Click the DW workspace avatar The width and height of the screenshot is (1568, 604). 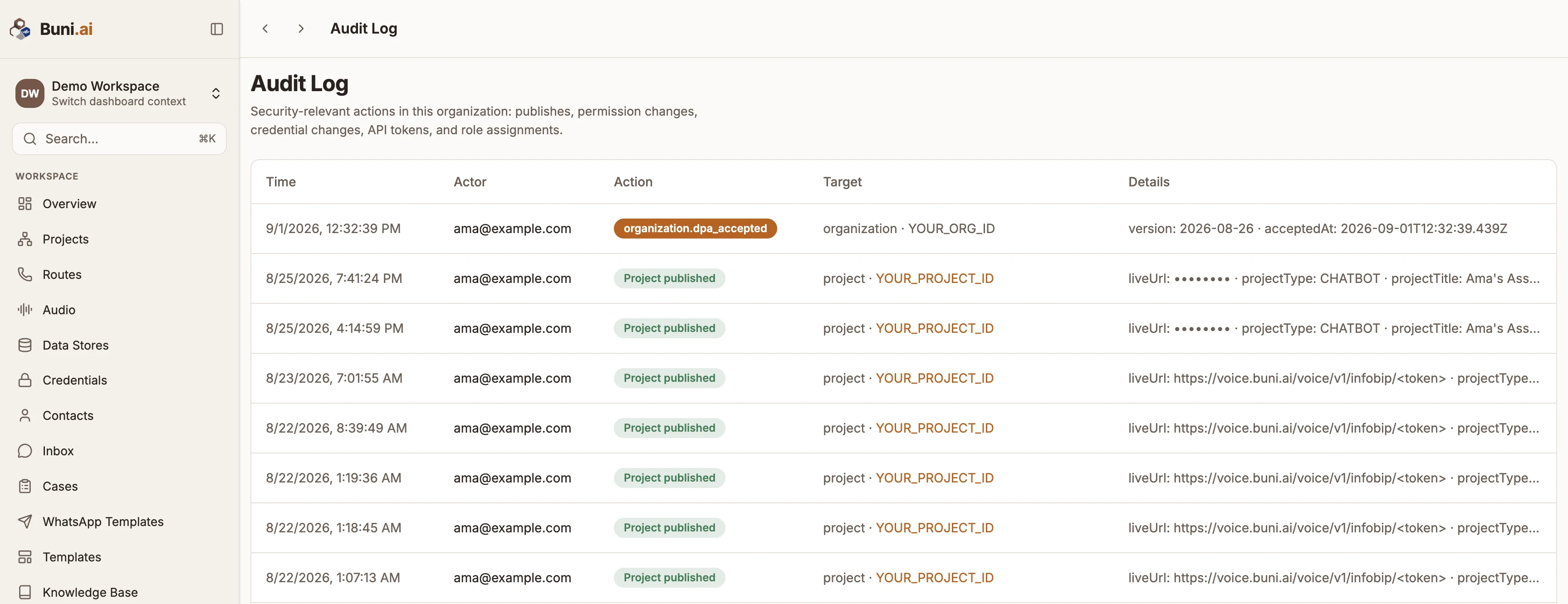coord(30,93)
